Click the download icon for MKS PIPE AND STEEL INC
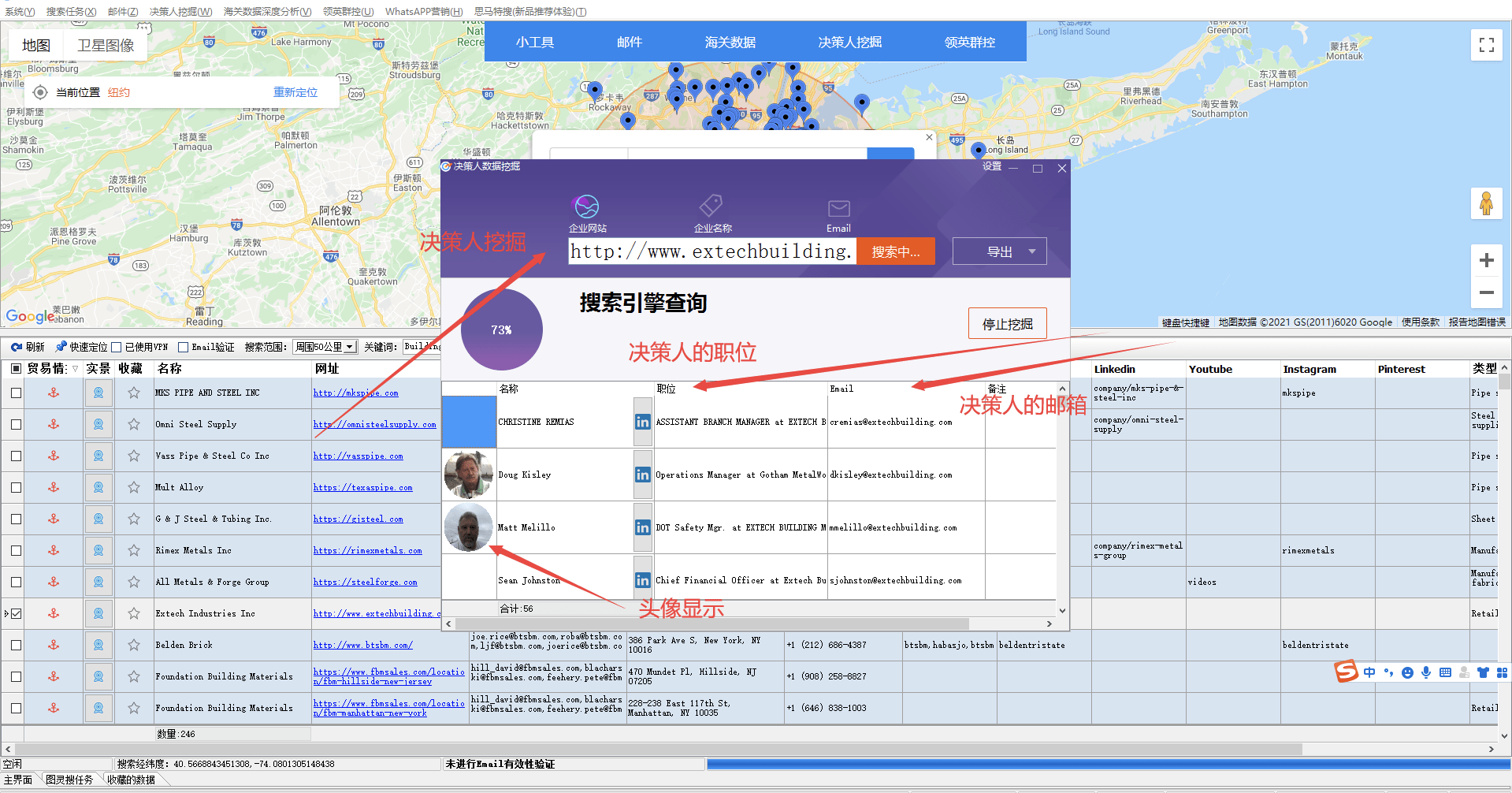1512x793 pixels. point(53,393)
